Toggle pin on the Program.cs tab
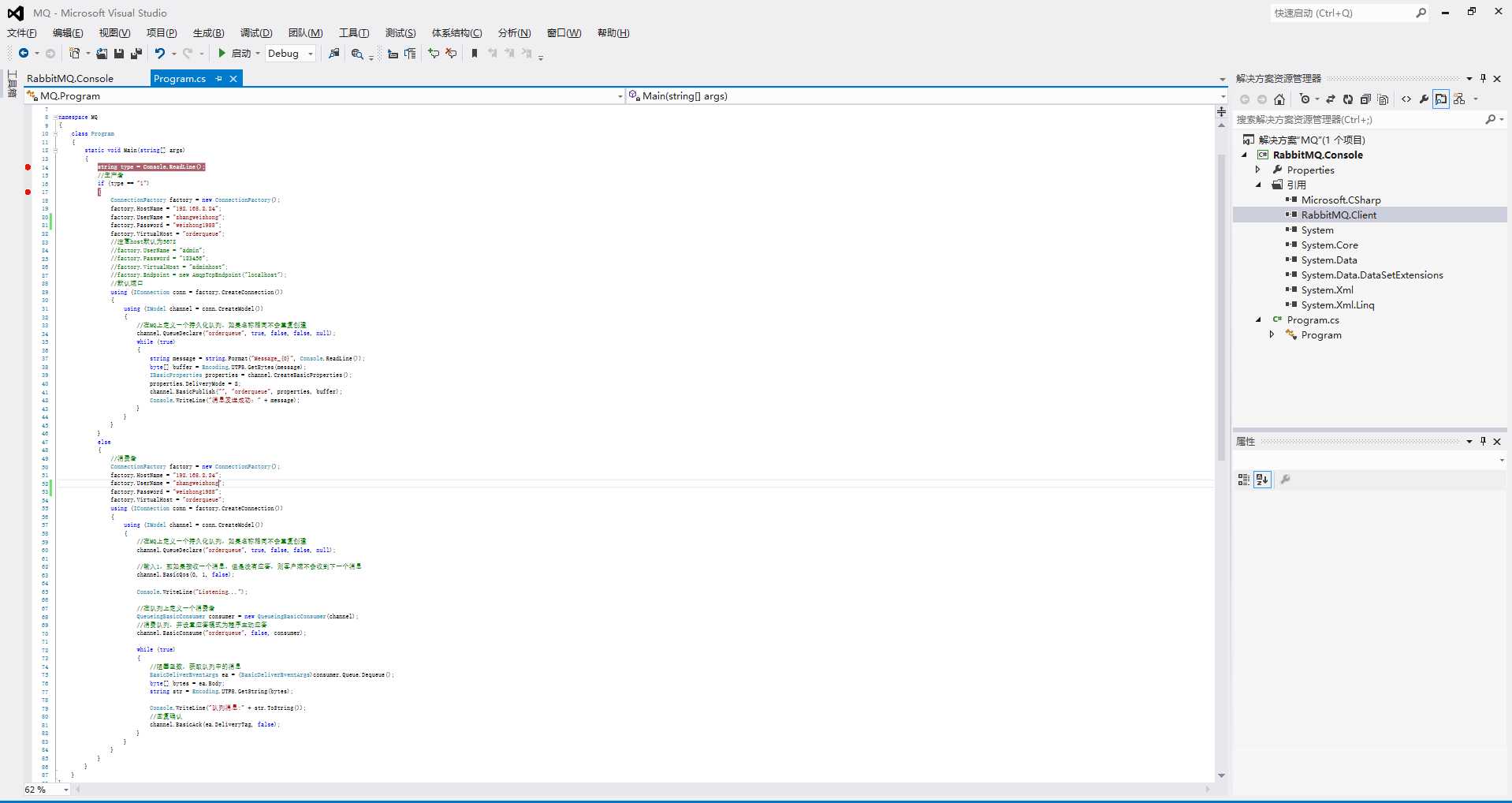 [219, 78]
